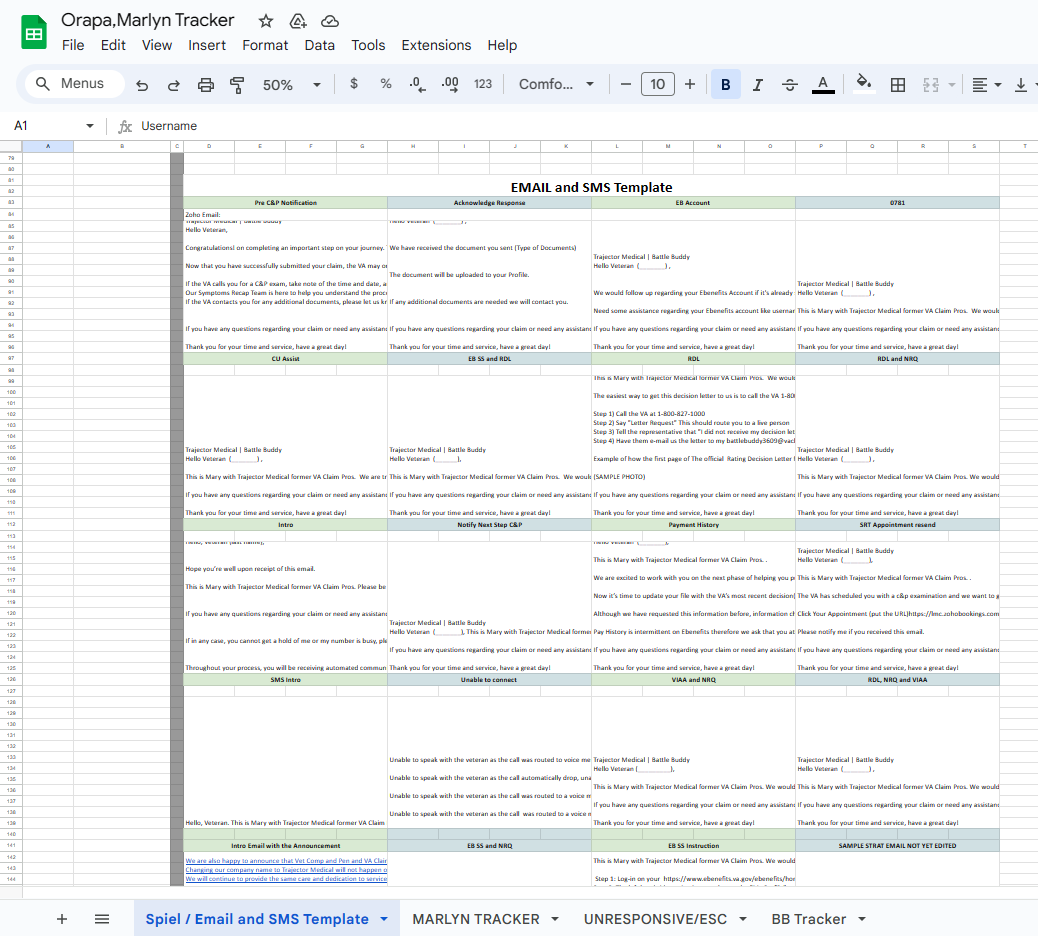The height and width of the screenshot is (936, 1038).
Task: Click the font size field showing 10
Action: pyautogui.click(x=657, y=84)
